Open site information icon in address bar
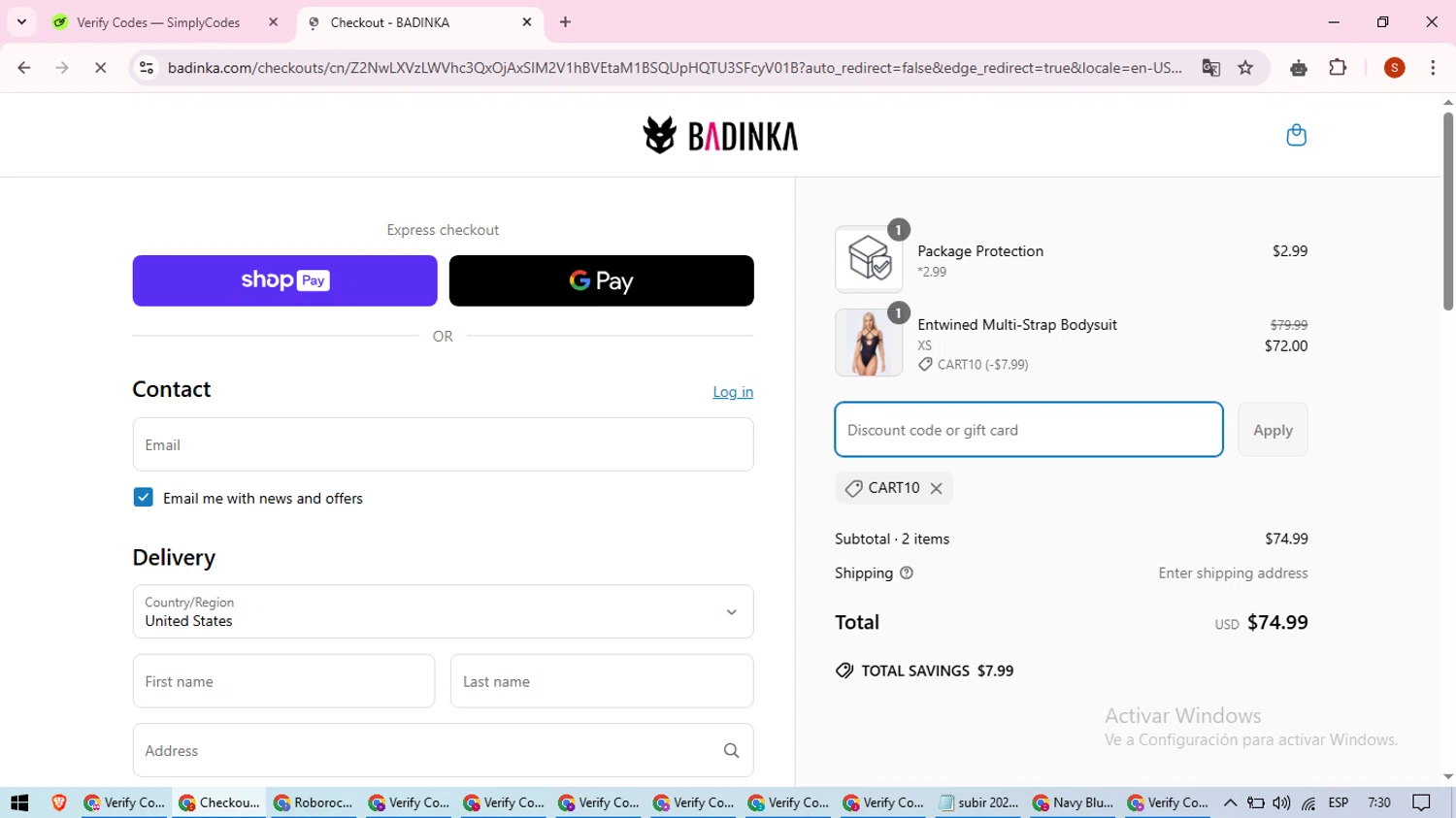 (147, 68)
